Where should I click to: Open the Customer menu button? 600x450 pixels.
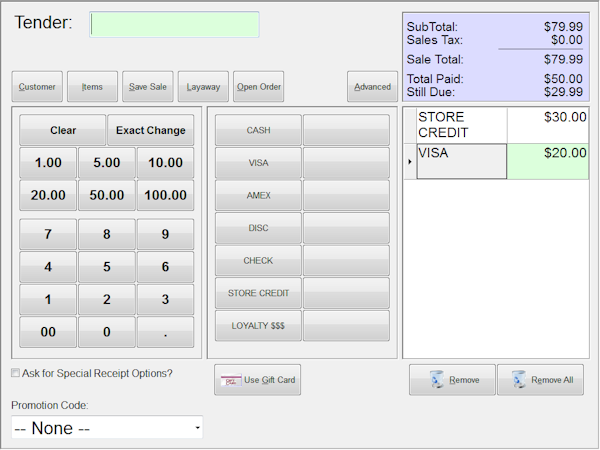click(37, 87)
